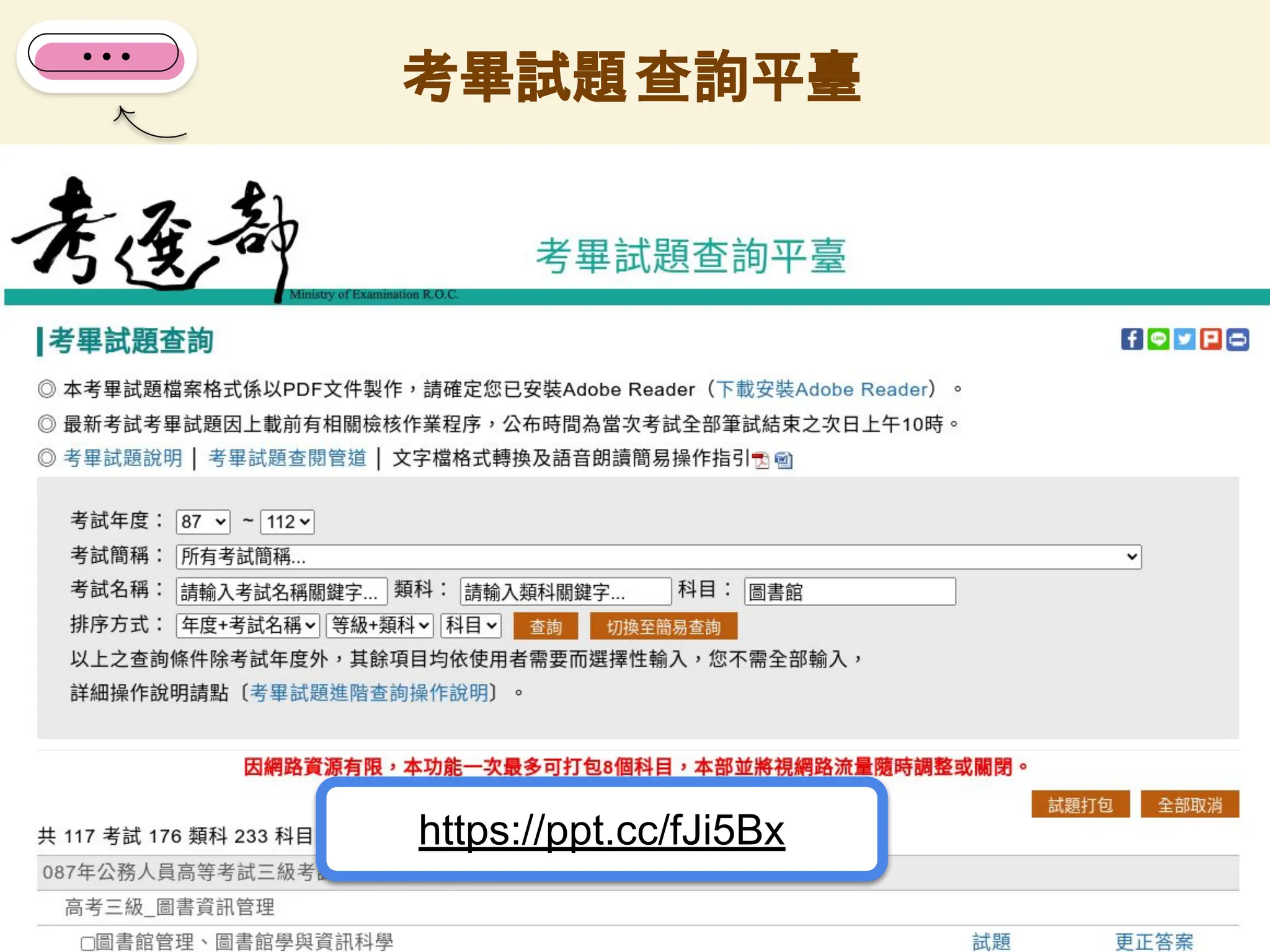This screenshot has width=1270, height=952.
Task: Open sort dropdown 科目
Action: 471,625
